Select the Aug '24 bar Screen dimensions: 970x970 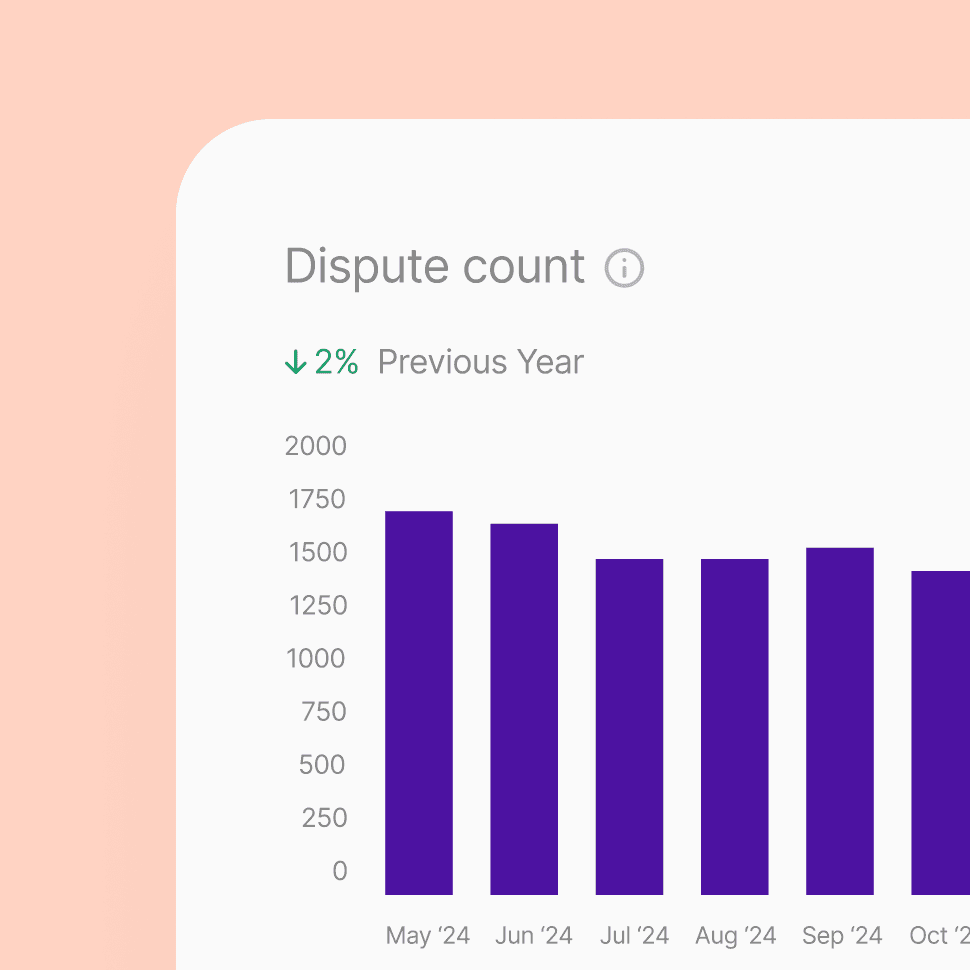(x=734, y=727)
